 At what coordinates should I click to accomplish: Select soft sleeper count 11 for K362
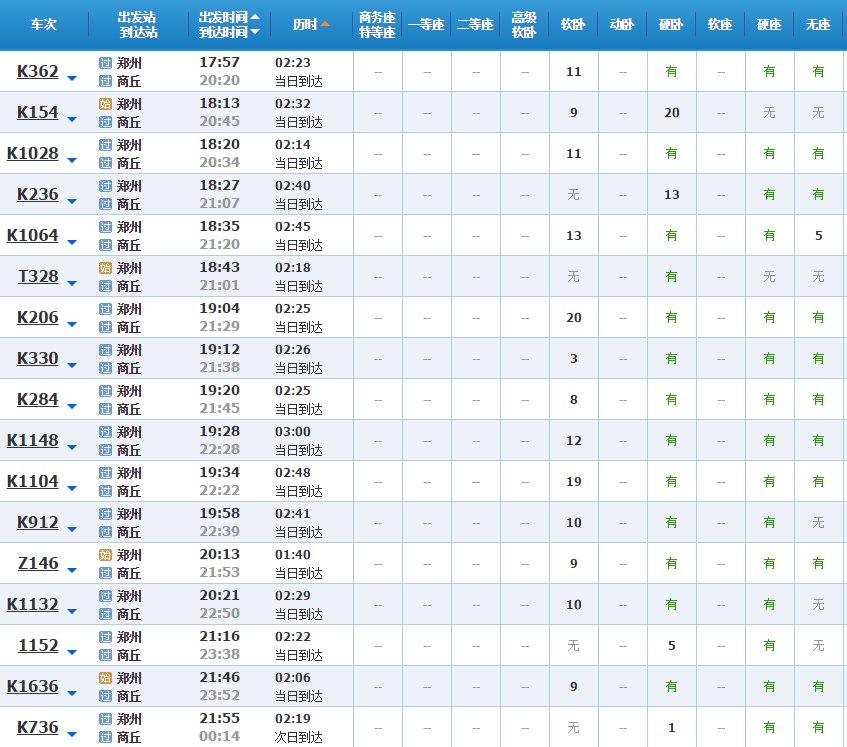coord(574,72)
